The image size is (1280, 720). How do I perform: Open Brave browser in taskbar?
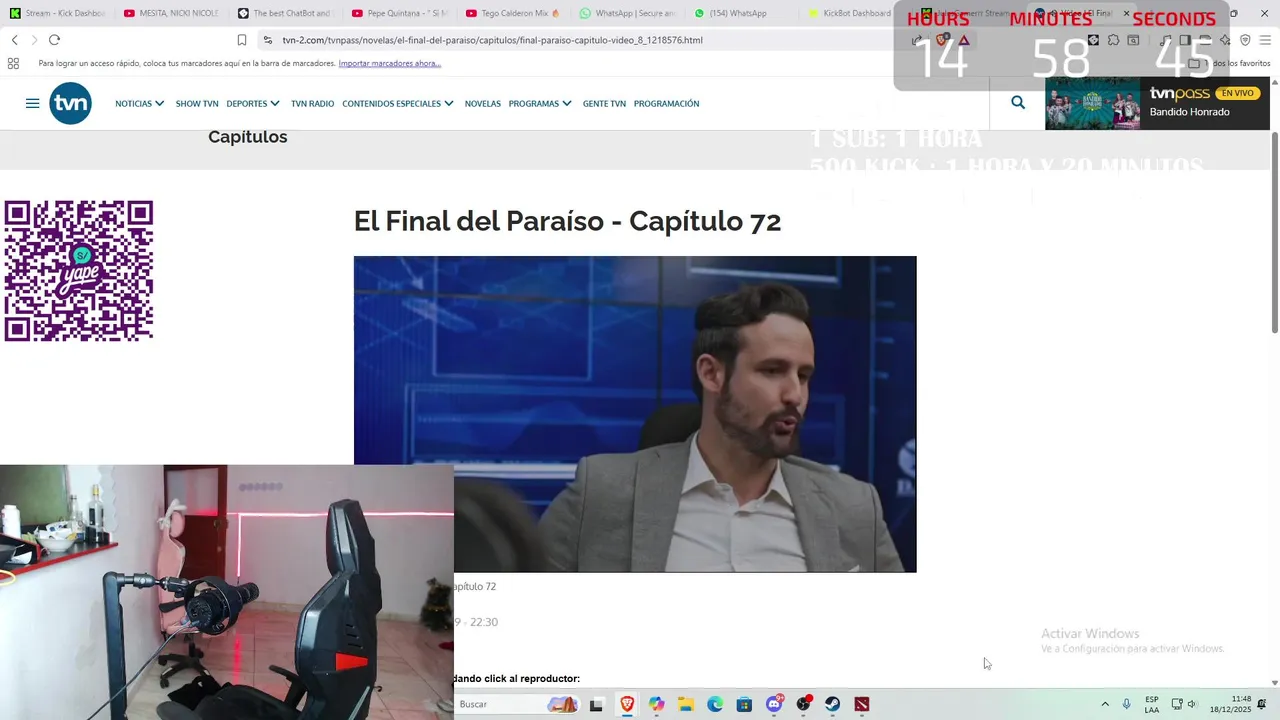(x=627, y=704)
